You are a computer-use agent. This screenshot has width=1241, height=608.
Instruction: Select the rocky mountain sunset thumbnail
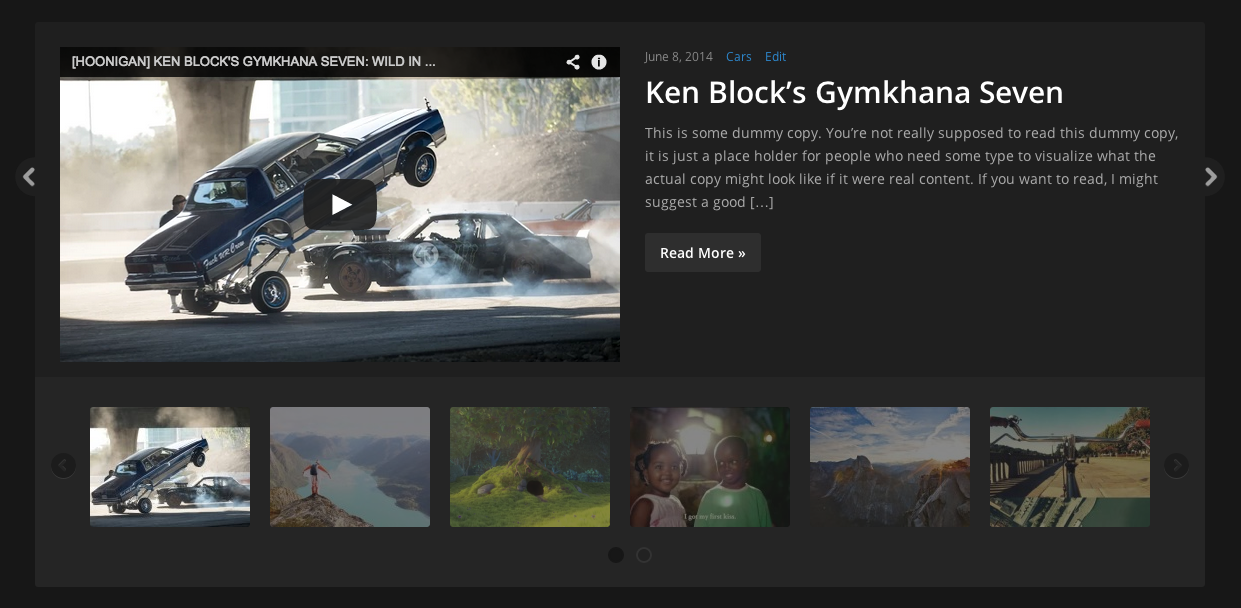890,467
